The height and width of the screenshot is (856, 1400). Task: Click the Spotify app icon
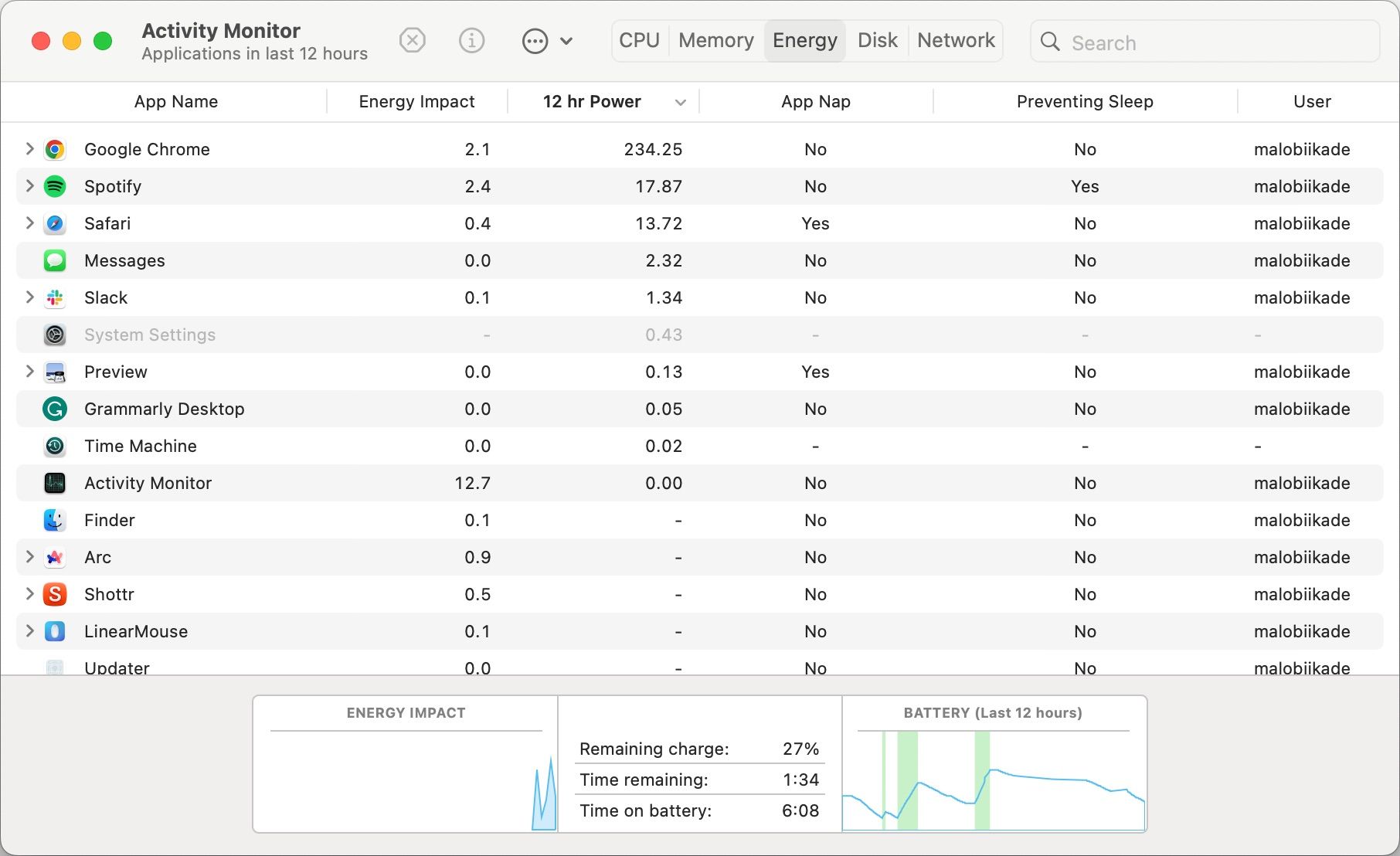click(55, 186)
